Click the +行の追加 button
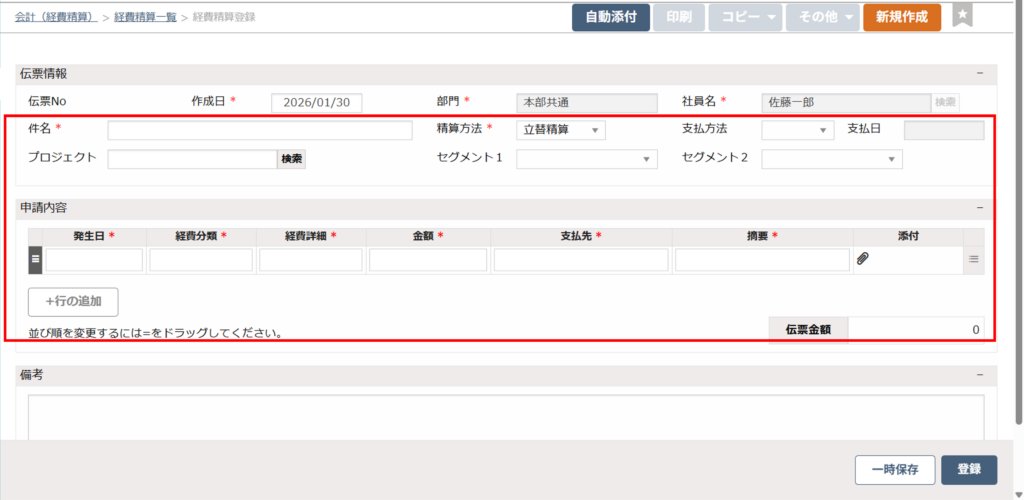Screen dimensions: 1024x500 pyautogui.click(x=74, y=301)
